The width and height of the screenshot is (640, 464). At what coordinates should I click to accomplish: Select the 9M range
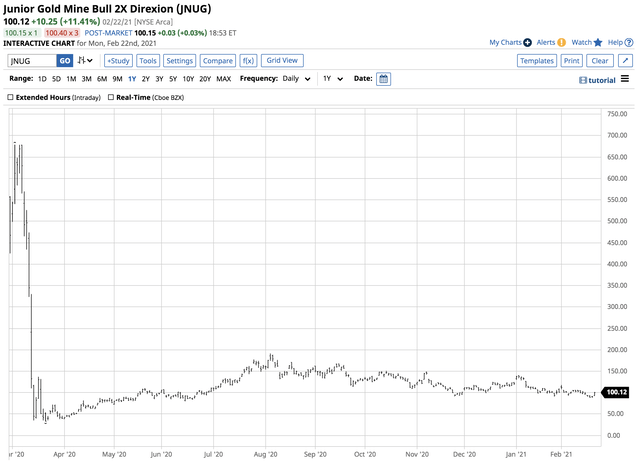pos(118,79)
